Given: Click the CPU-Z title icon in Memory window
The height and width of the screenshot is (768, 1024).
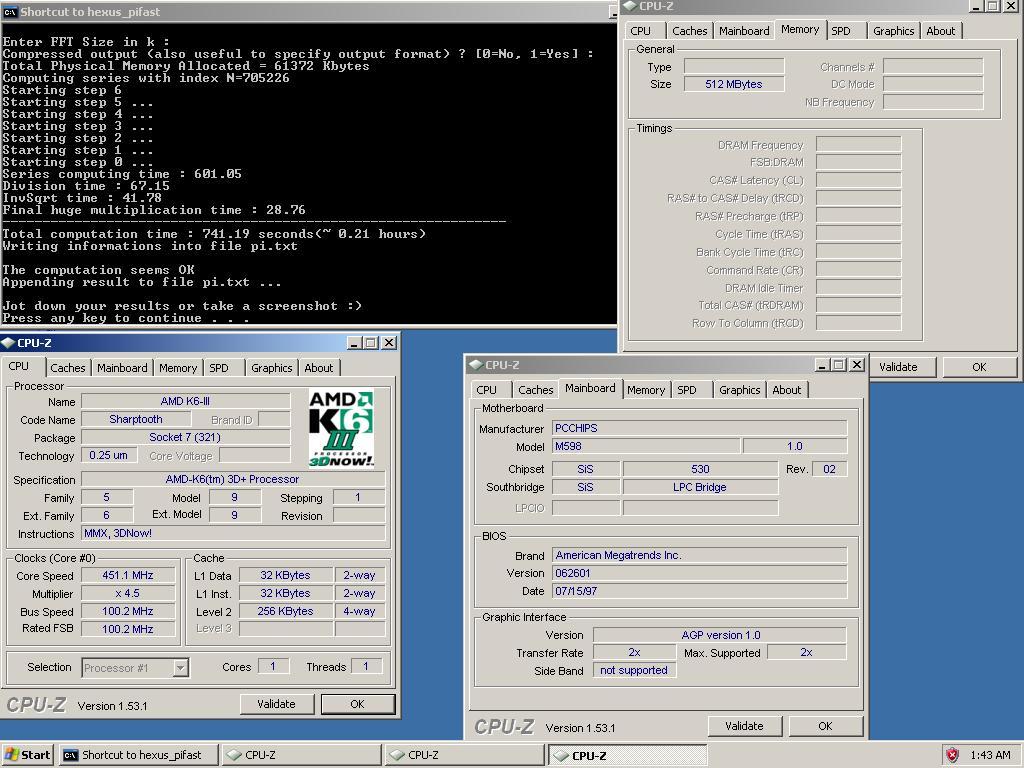Looking at the screenshot, I should click(x=630, y=6).
